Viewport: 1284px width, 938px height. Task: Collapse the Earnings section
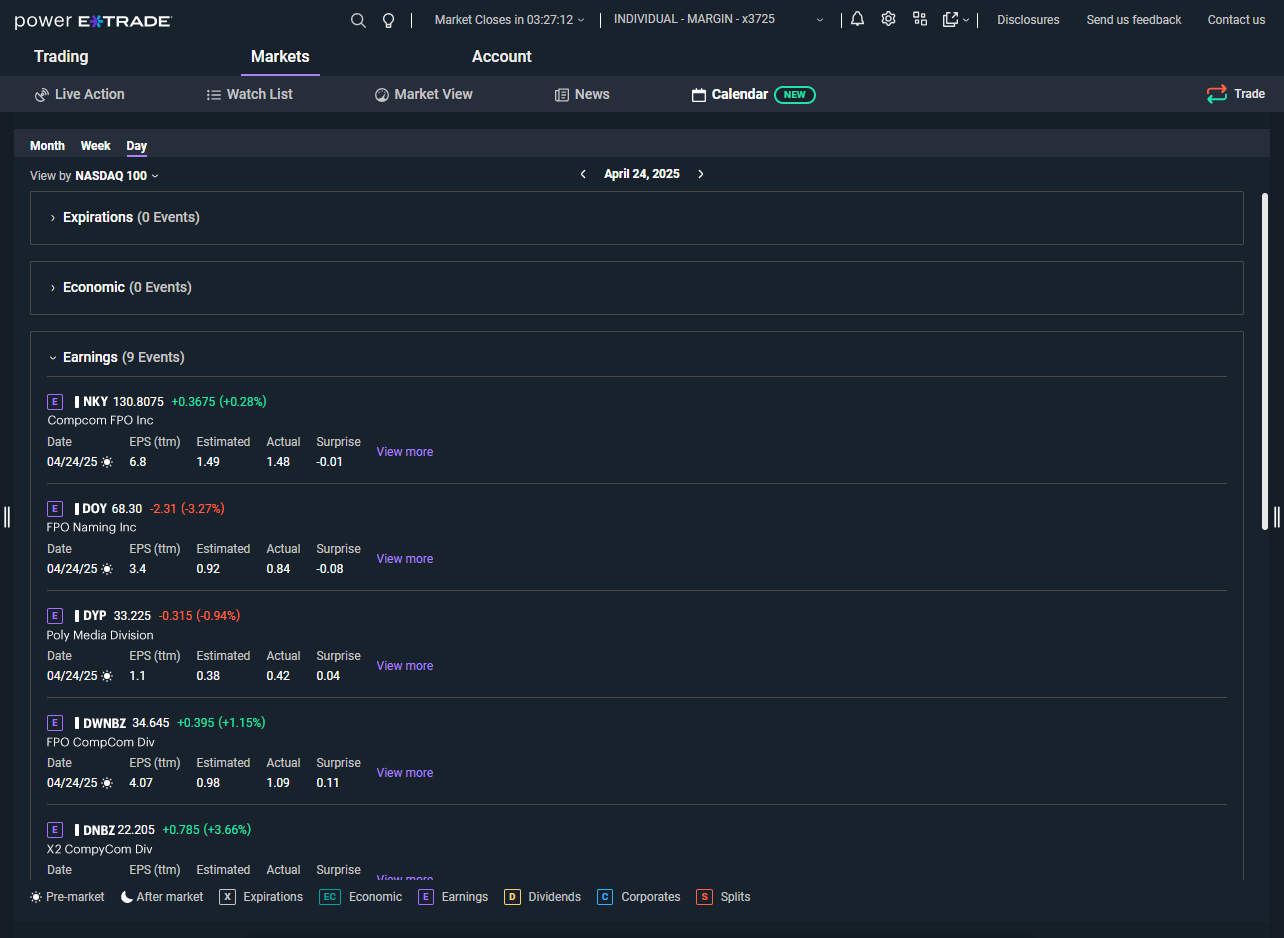[x=53, y=358]
